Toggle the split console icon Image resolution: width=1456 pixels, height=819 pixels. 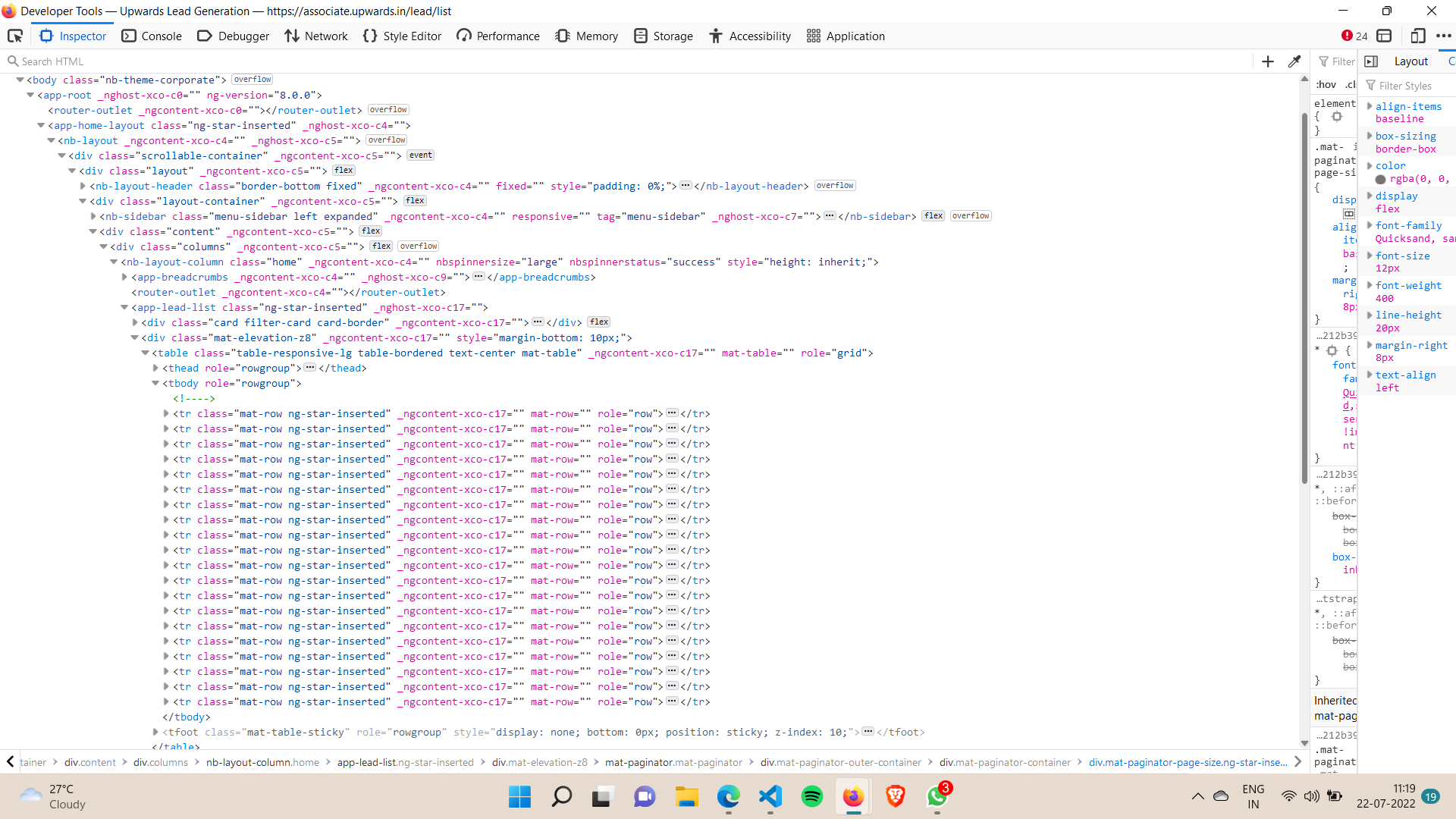1384,36
